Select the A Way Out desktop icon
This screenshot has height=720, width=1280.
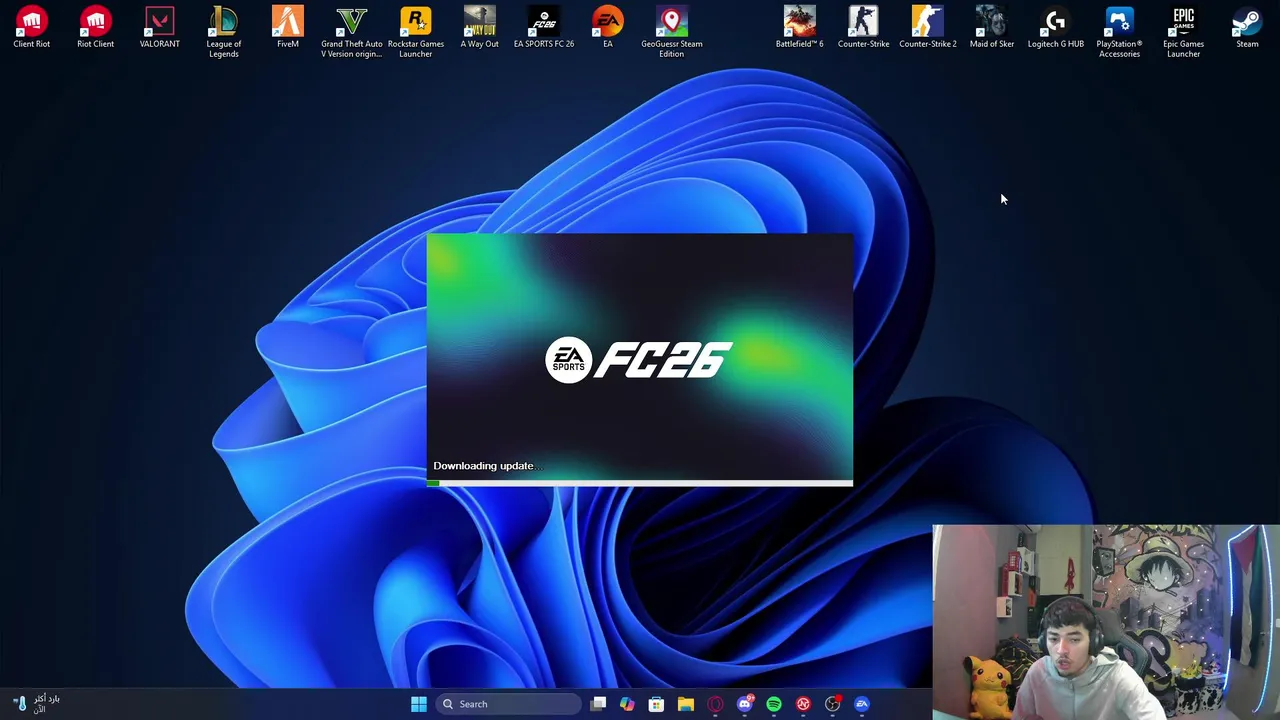click(480, 28)
